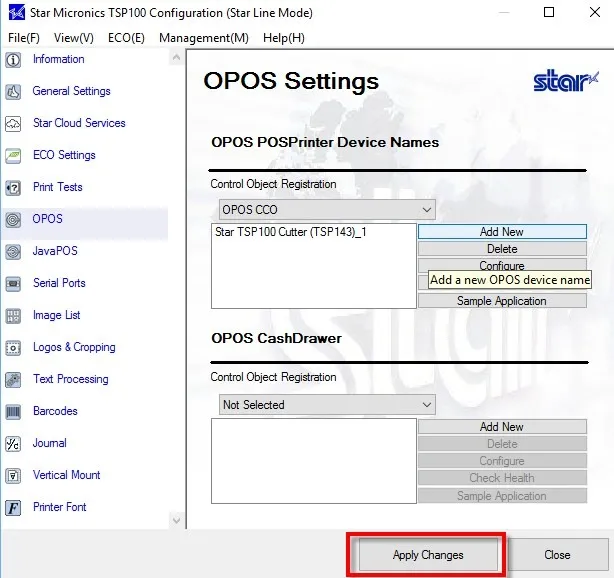The image size is (614, 578).
Task: Click the Print Tests icon
Action: pyautogui.click(x=13, y=188)
